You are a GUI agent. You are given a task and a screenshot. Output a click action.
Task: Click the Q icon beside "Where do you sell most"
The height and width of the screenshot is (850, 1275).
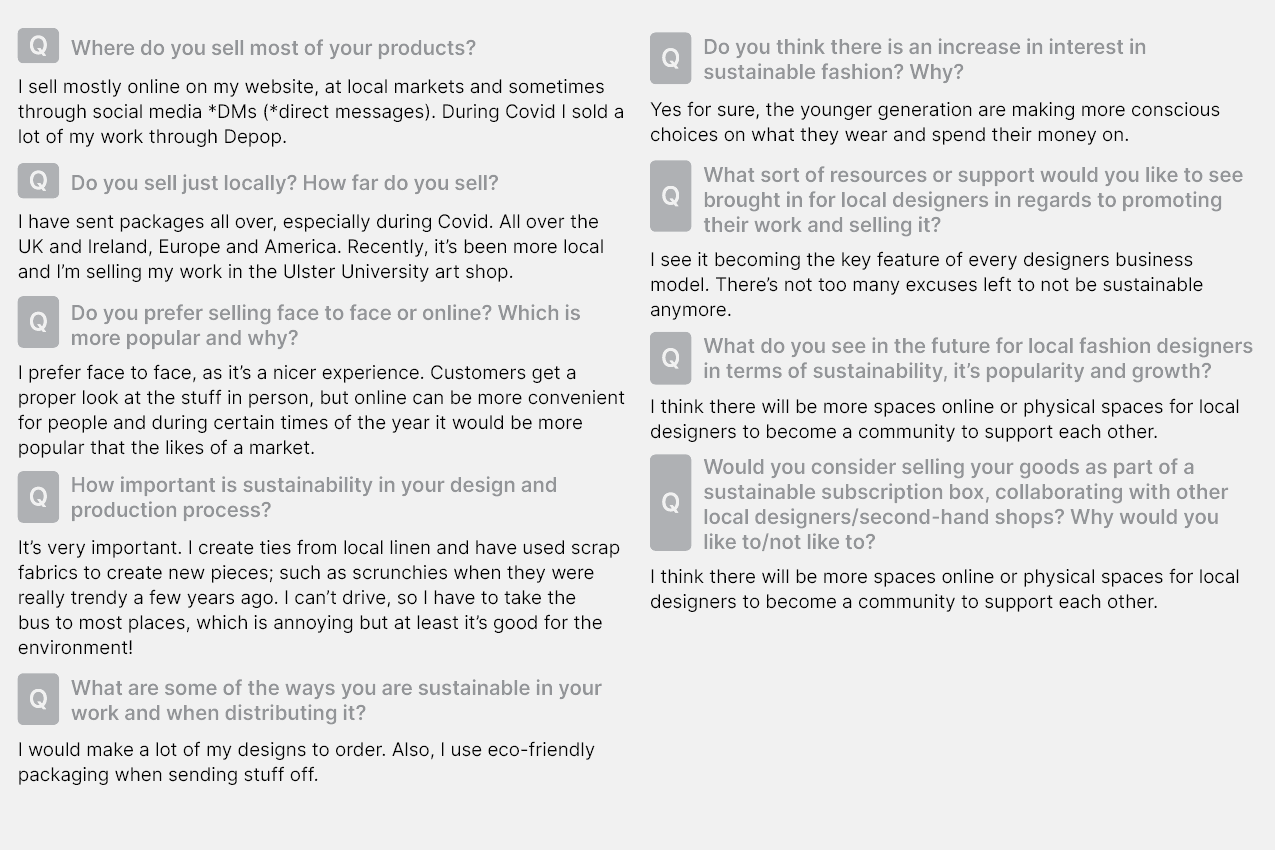tap(38, 46)
